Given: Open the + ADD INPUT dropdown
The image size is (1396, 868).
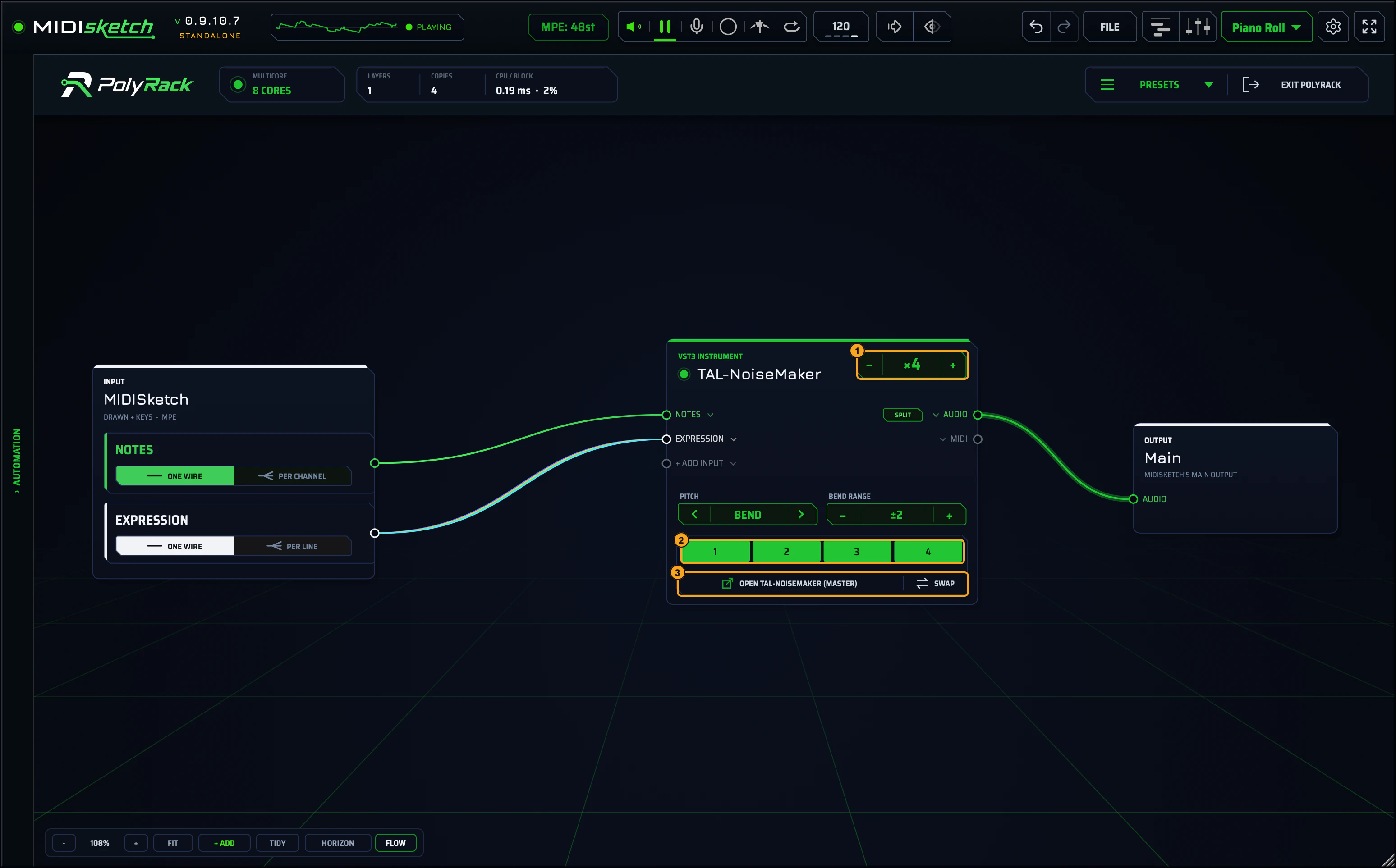Looking at the screenshot, I should tap(705, 463).
